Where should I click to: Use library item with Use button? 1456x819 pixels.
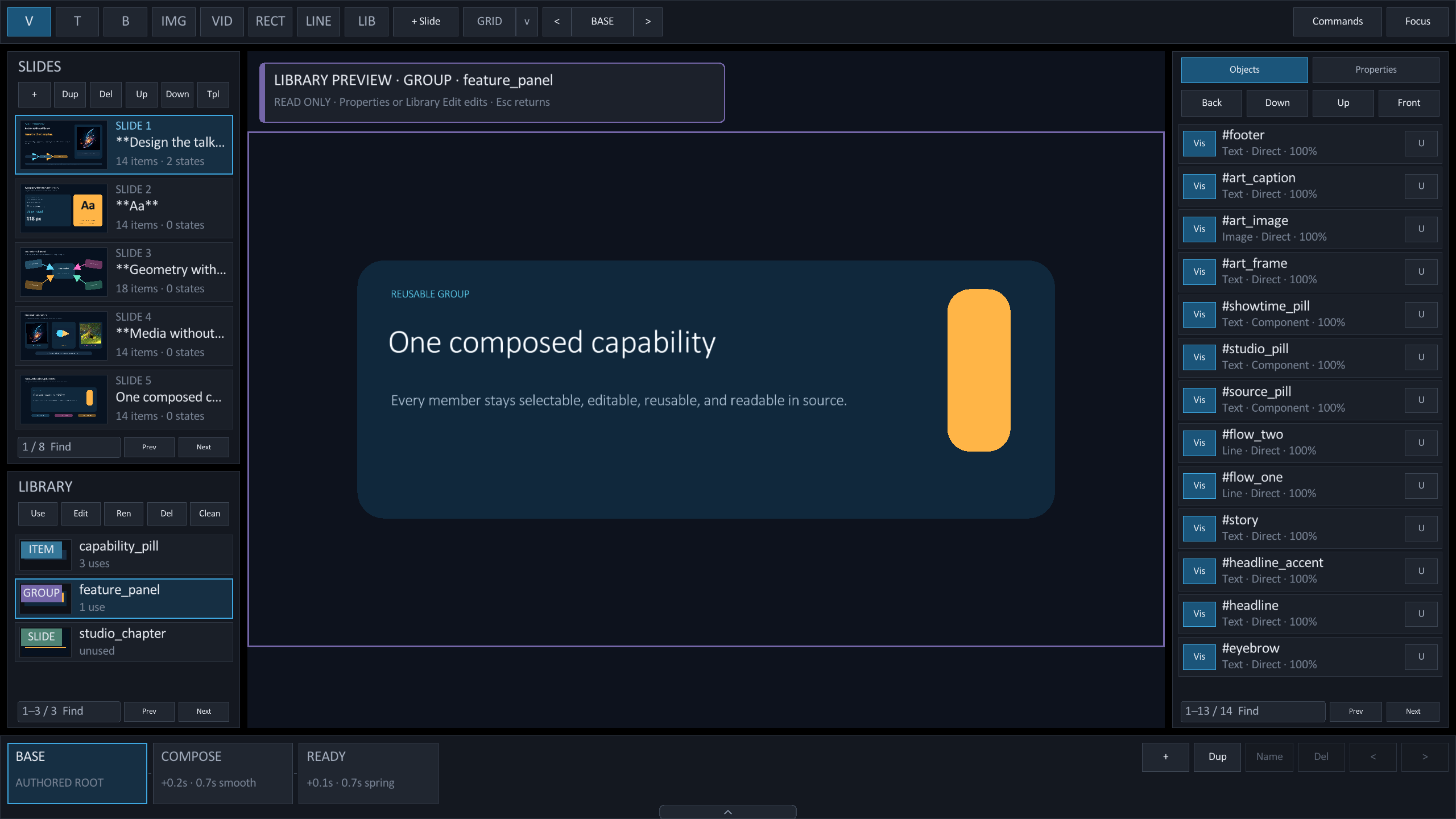[x=38, y=514]
